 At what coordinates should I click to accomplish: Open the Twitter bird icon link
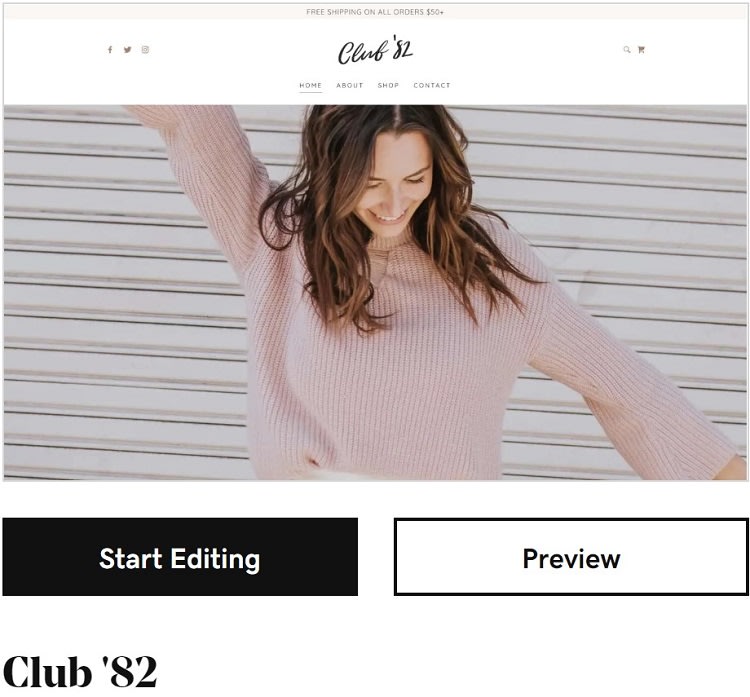tap(127, 50)
